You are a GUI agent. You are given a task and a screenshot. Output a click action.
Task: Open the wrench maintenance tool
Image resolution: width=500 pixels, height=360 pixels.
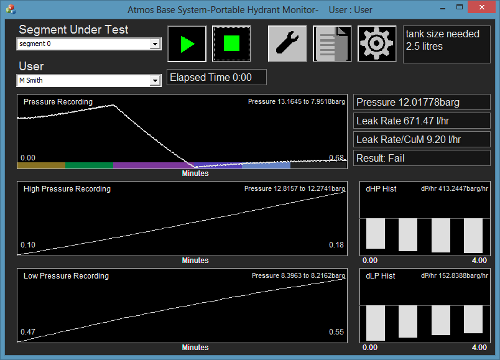[287, 44]
